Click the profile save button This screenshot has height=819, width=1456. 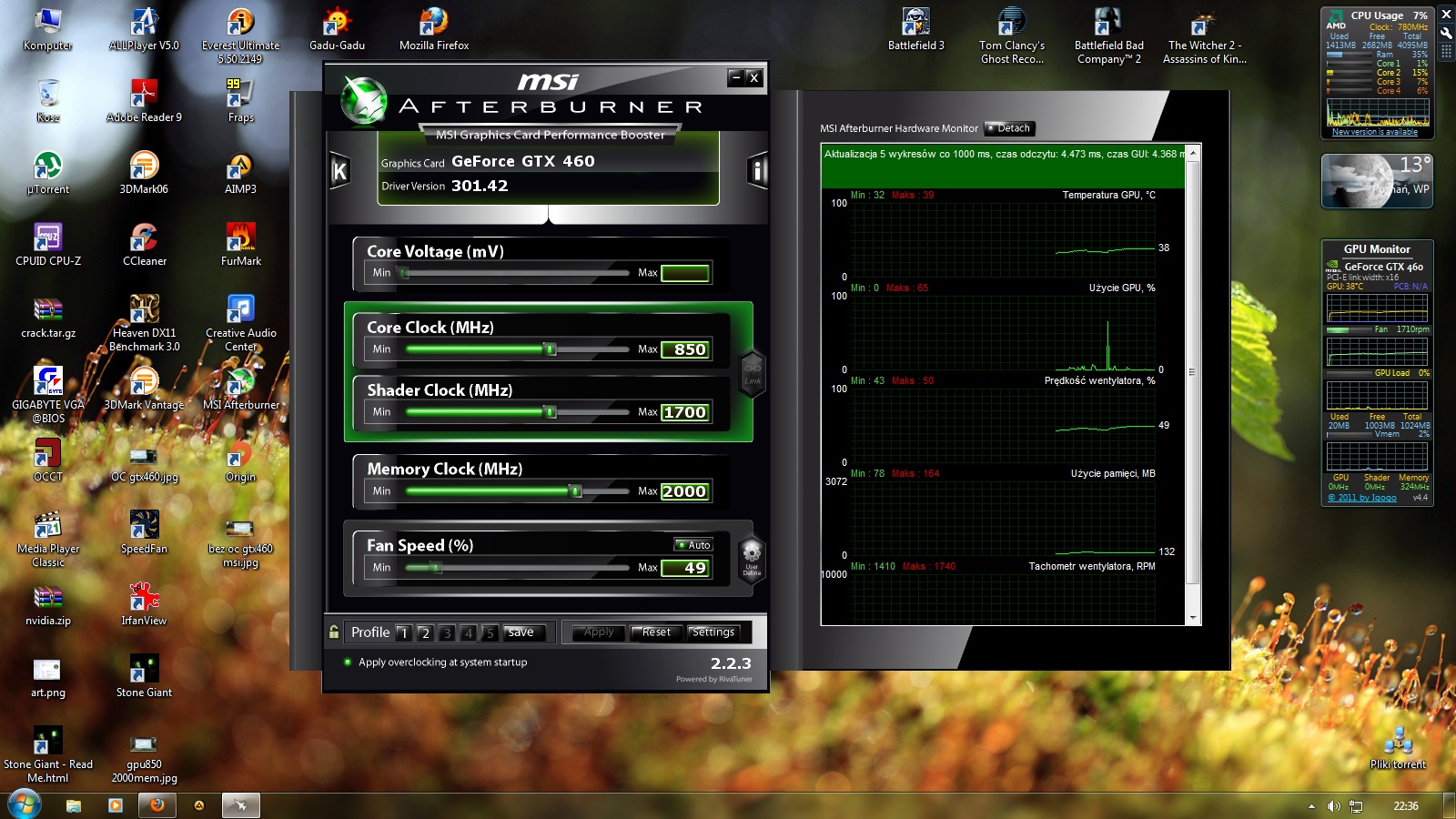(x=523, y=632)
